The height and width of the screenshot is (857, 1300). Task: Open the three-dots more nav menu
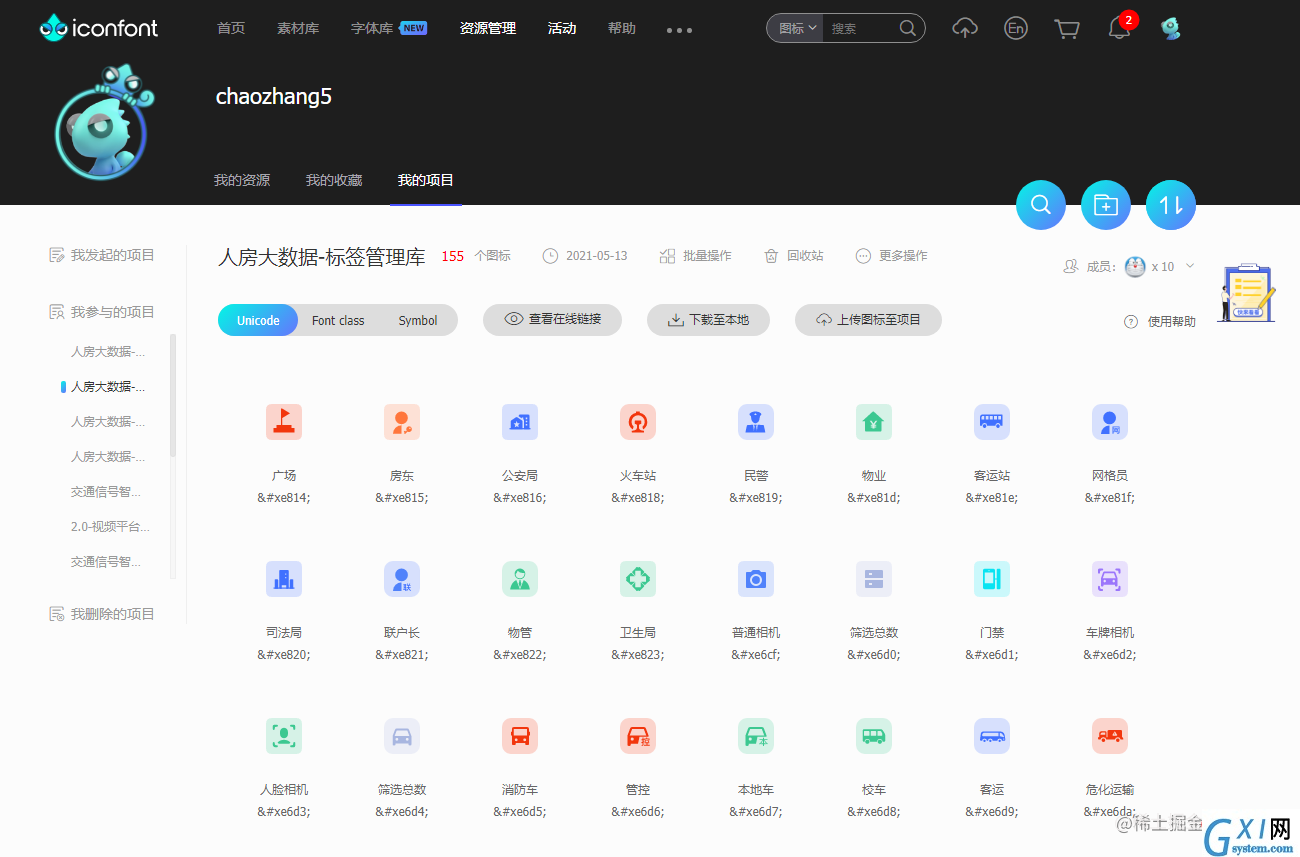click(x=679, y=30)
